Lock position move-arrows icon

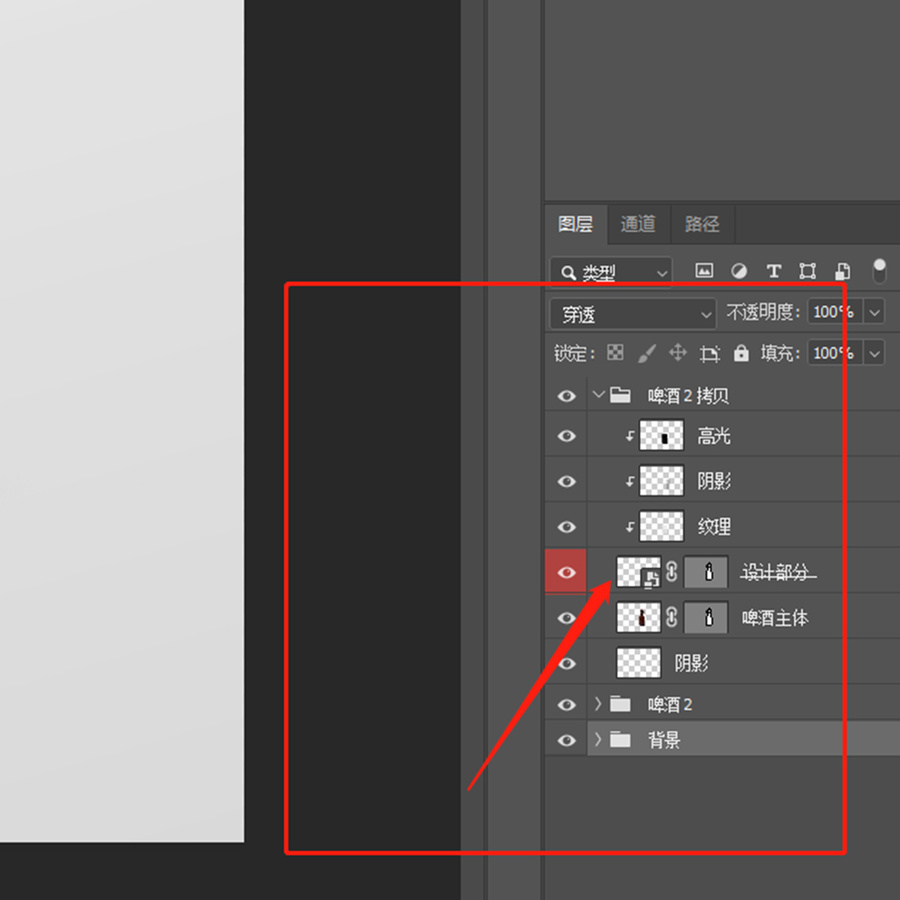tap(678, 352)
